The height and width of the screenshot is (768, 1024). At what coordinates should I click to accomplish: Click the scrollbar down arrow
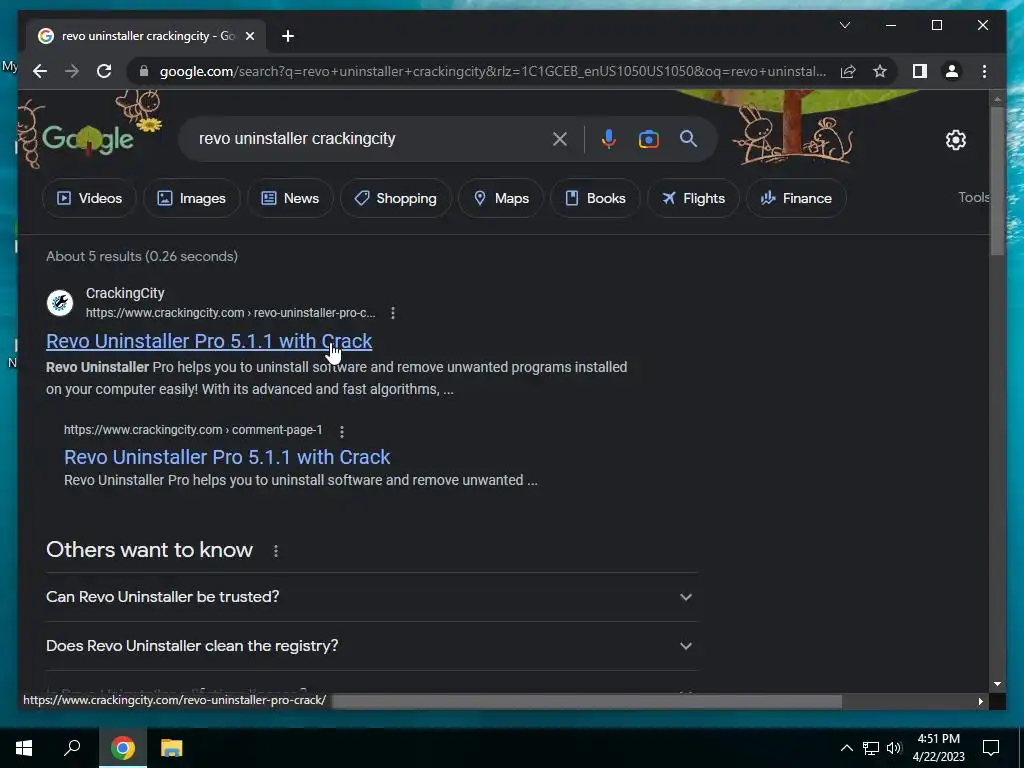997,684
